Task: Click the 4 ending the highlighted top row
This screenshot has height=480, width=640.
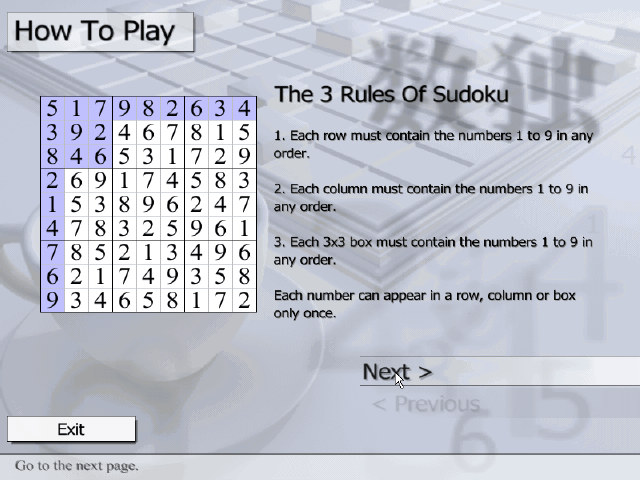Action: [x=244, y=109]
